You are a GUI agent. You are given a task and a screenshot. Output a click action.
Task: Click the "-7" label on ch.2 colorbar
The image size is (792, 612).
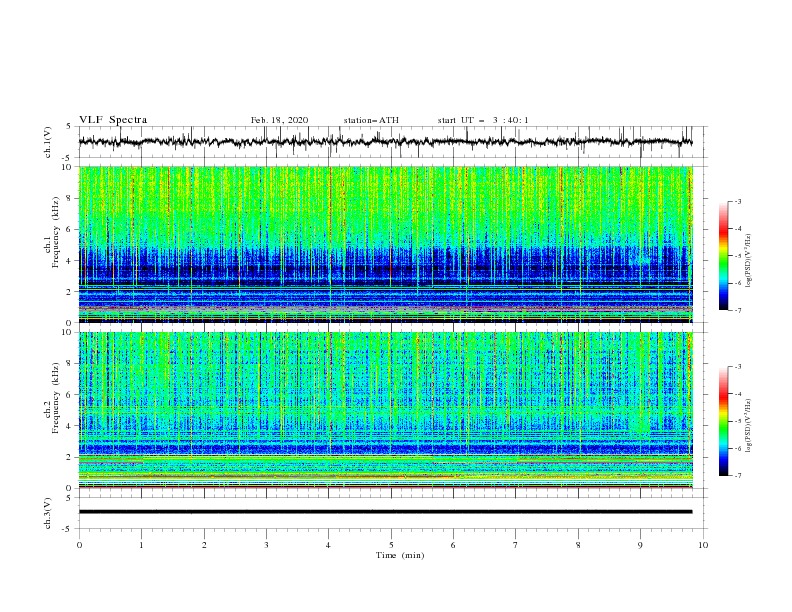738,475
